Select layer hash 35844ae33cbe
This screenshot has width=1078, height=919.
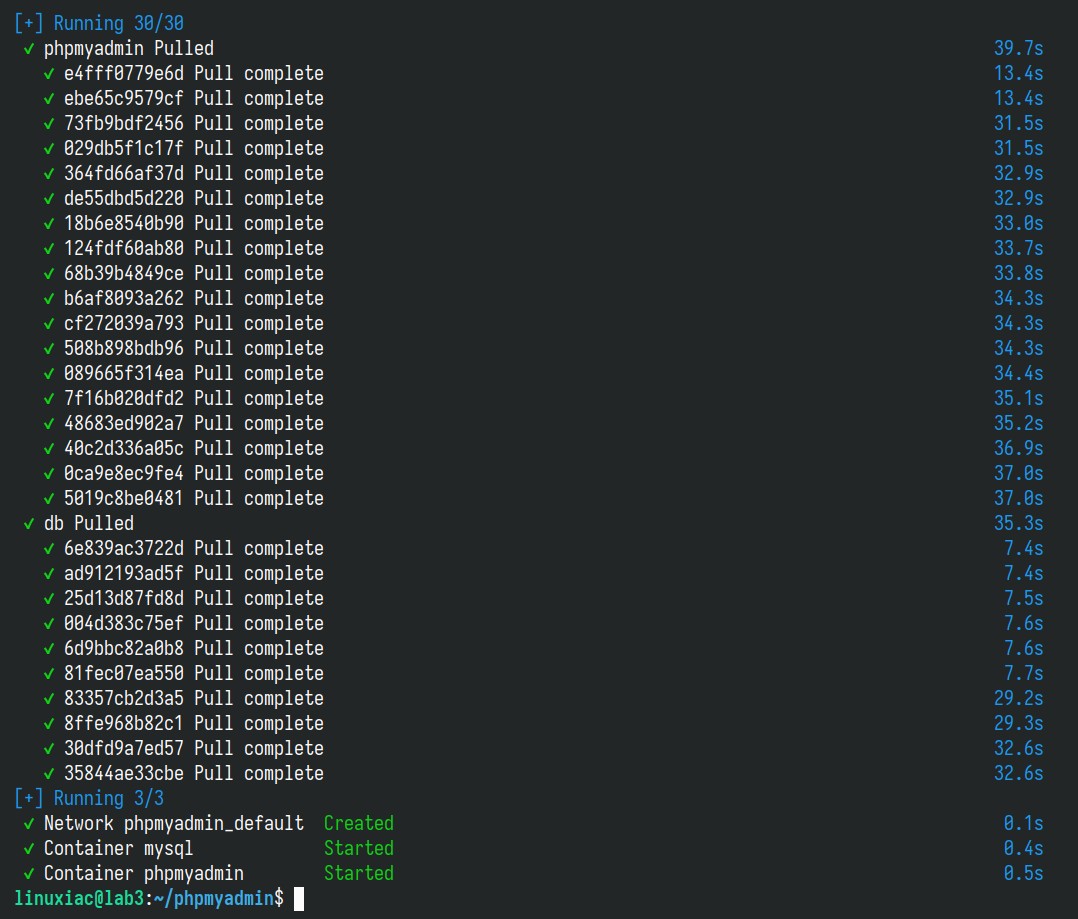click(x=124, y=773)
